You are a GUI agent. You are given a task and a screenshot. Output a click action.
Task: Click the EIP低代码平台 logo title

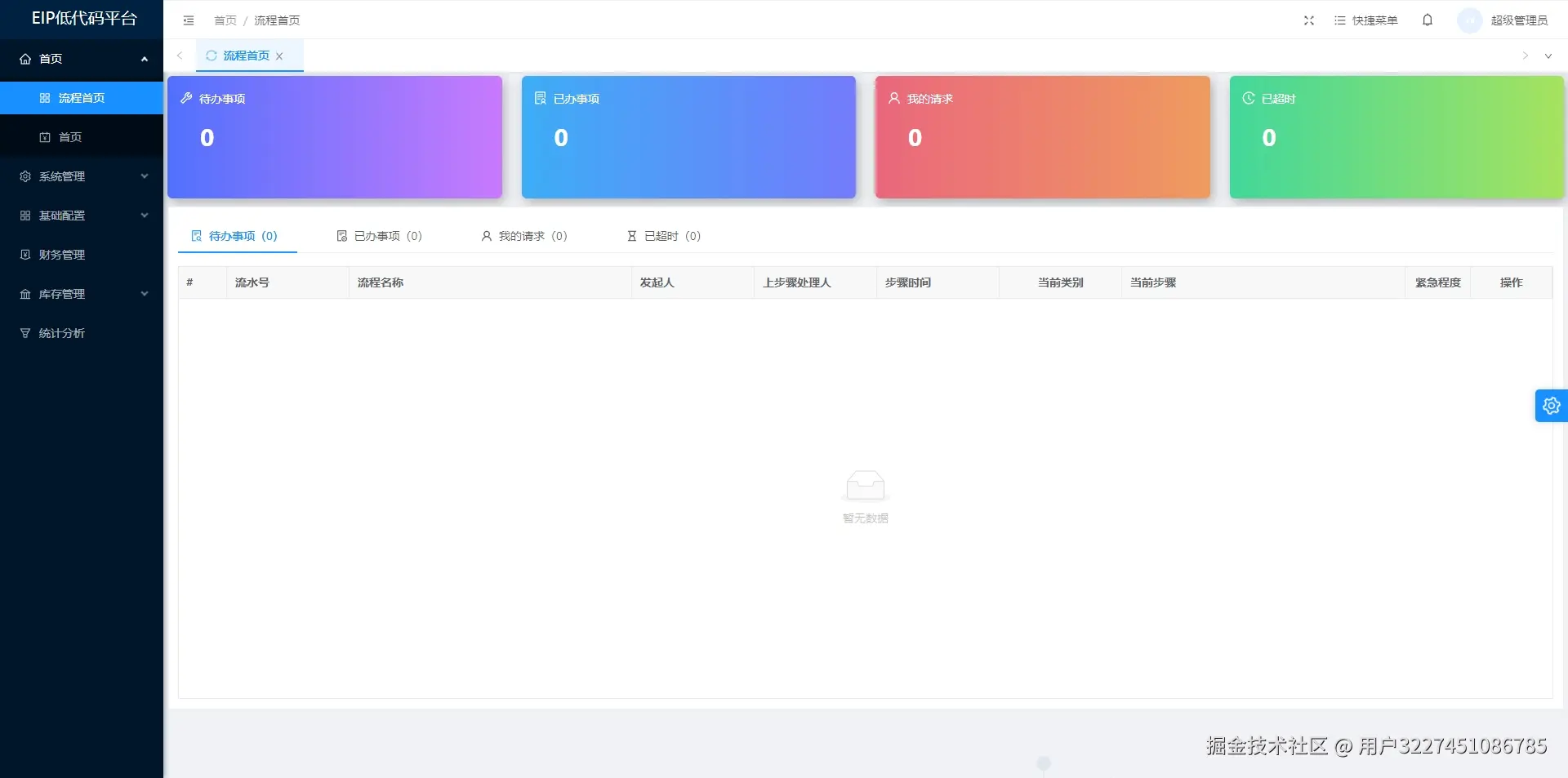(84, 19)
